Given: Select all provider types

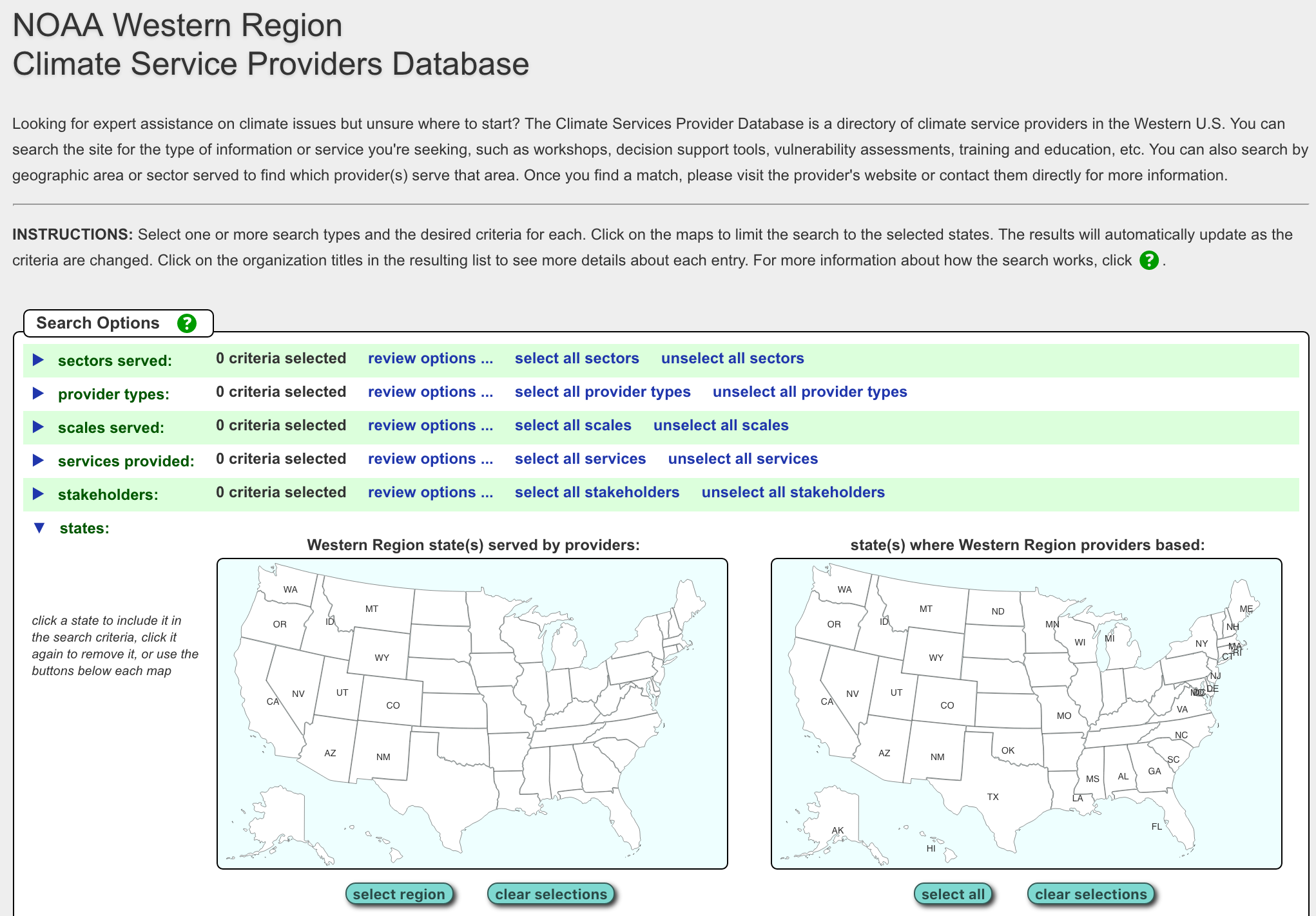Looking at the screenshot, I should point(603,392).
